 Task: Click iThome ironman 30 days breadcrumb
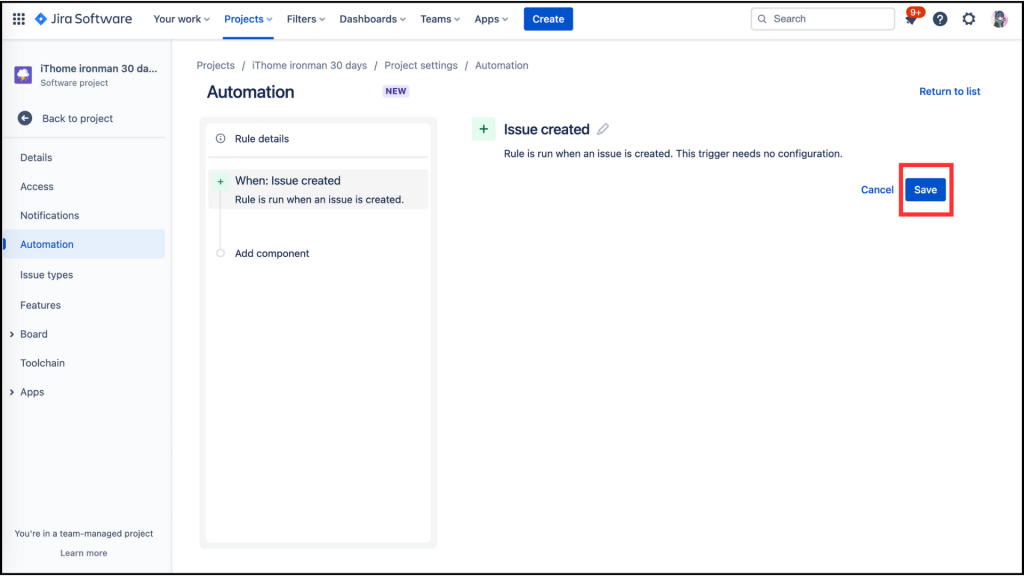310,65
